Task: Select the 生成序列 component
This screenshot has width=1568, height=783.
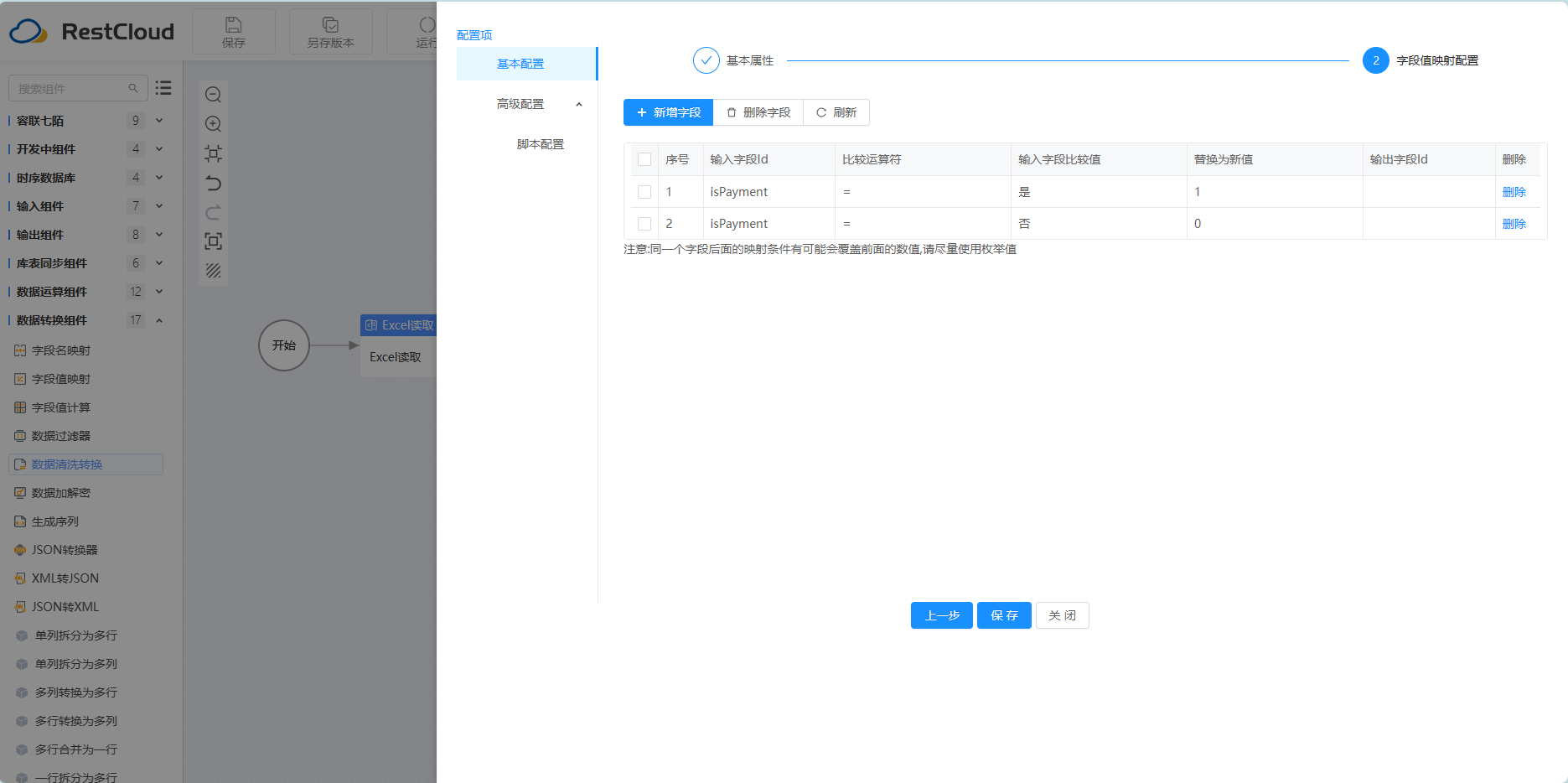Action: [x=47, y=521]
